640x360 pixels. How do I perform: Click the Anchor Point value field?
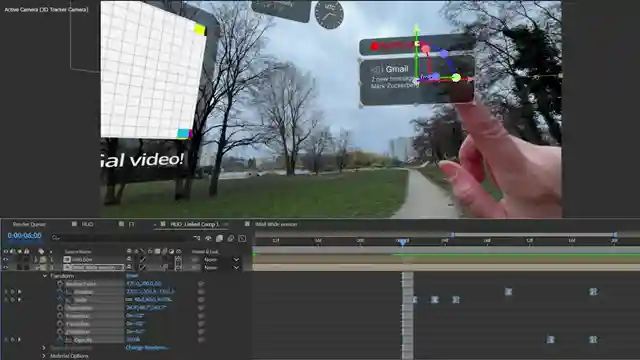tap(144, 284)
